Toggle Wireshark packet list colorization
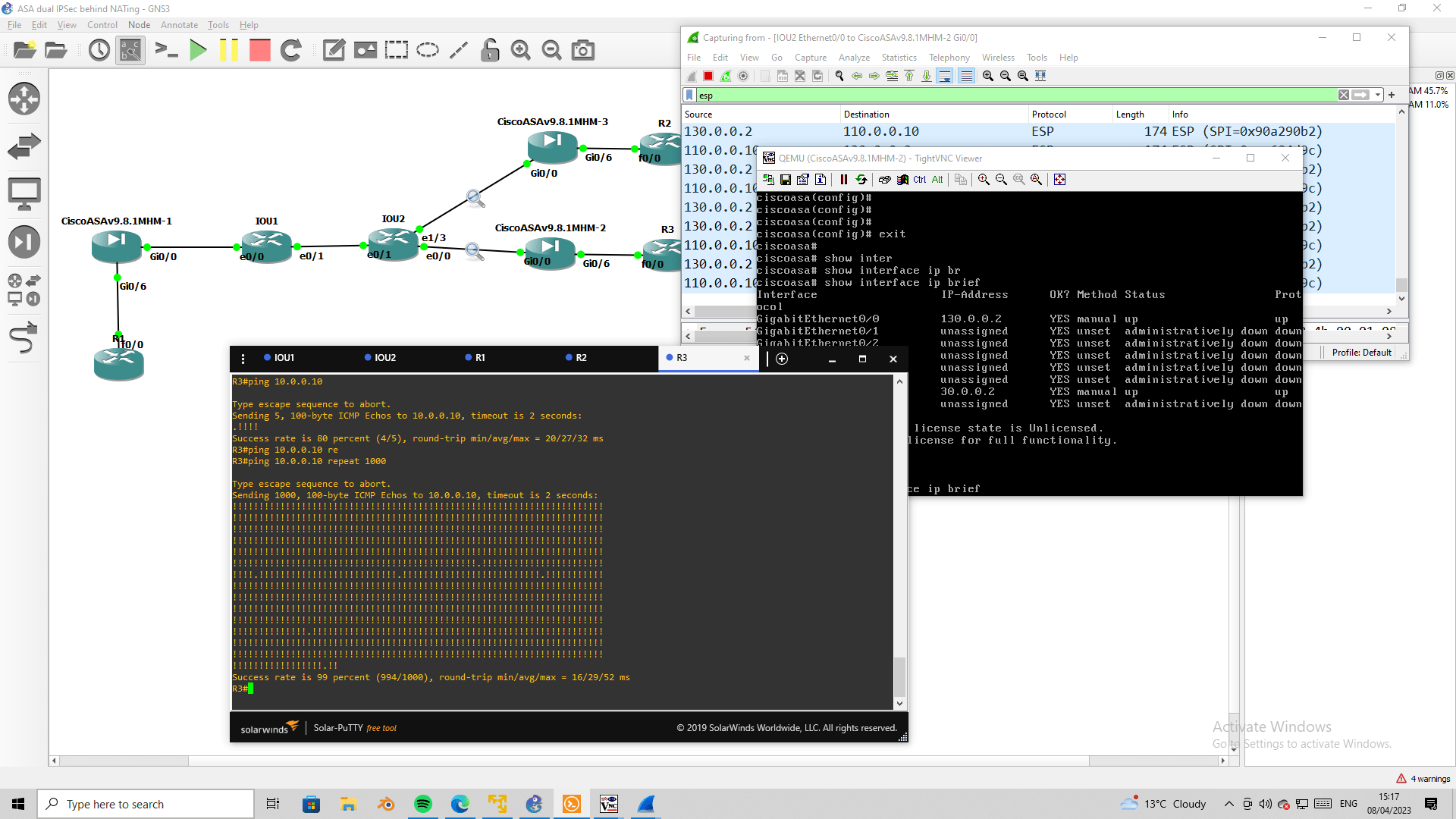The width and height of the screenshot is (1456, 819). [x=966, y=76]
